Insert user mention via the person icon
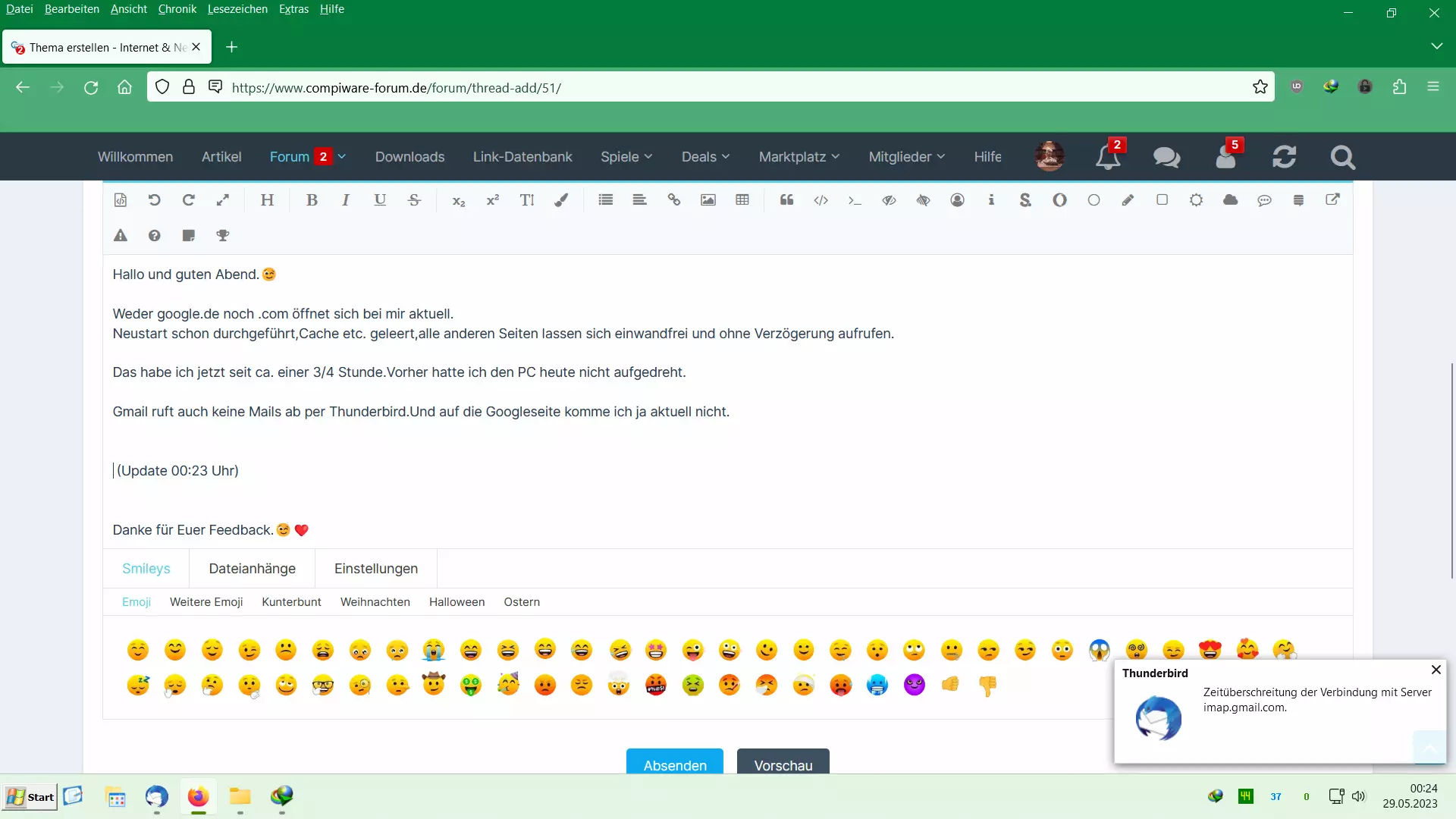This screenshot has width=1456, height=819. click(x=957, y=200)
